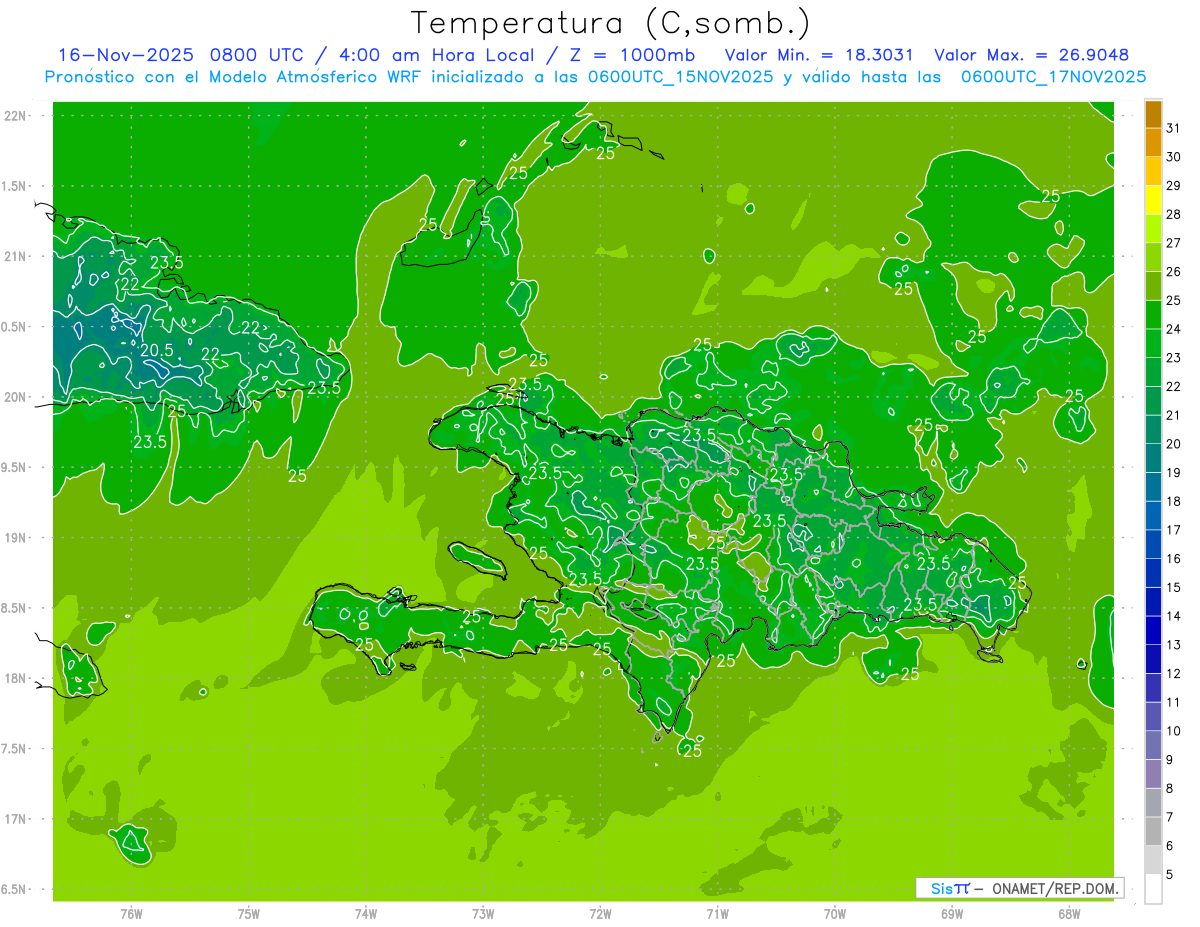Select the 'Valor Min. = 18.3031' text

tap(819, 55)
